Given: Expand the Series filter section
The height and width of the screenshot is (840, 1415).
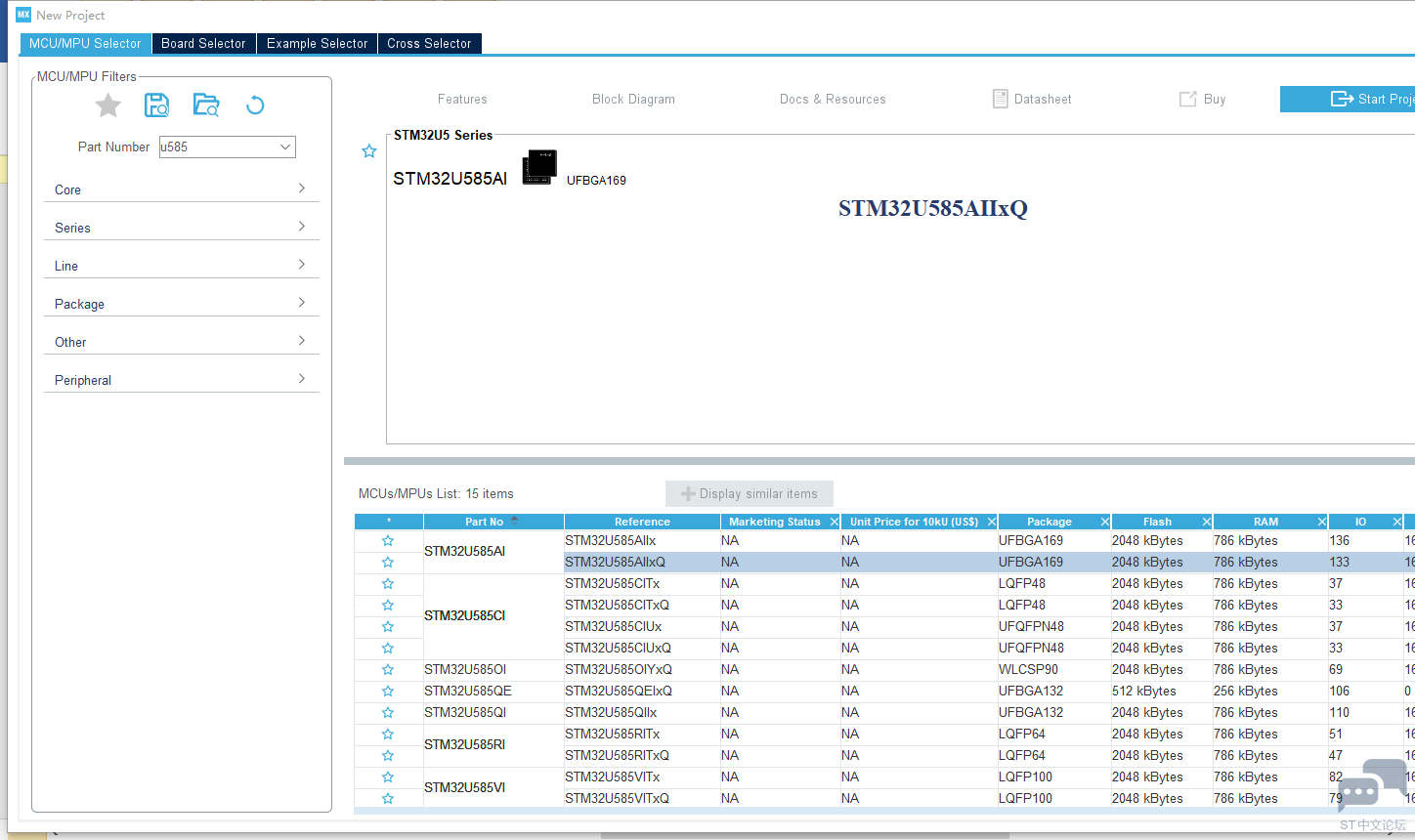Looking at the screenshot, I should pyautogui.click(x=182, y=228).
